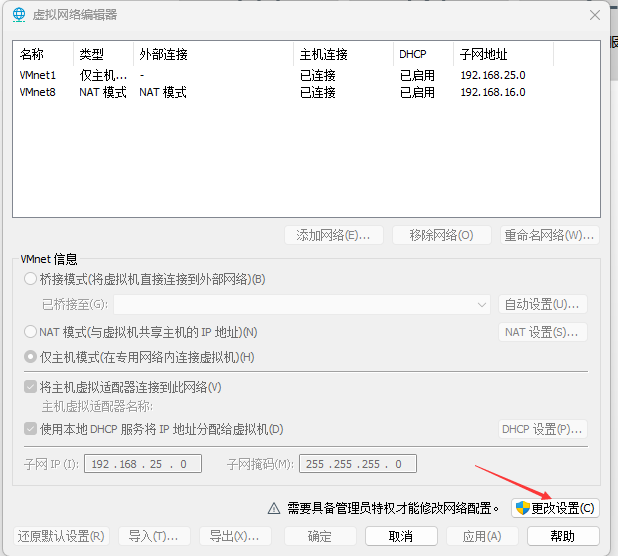Image resolution: width=618 pixels, height=556 pixels.
Task: Click the 重命名网络(W)... button
Action: click(x=550, y=235)
